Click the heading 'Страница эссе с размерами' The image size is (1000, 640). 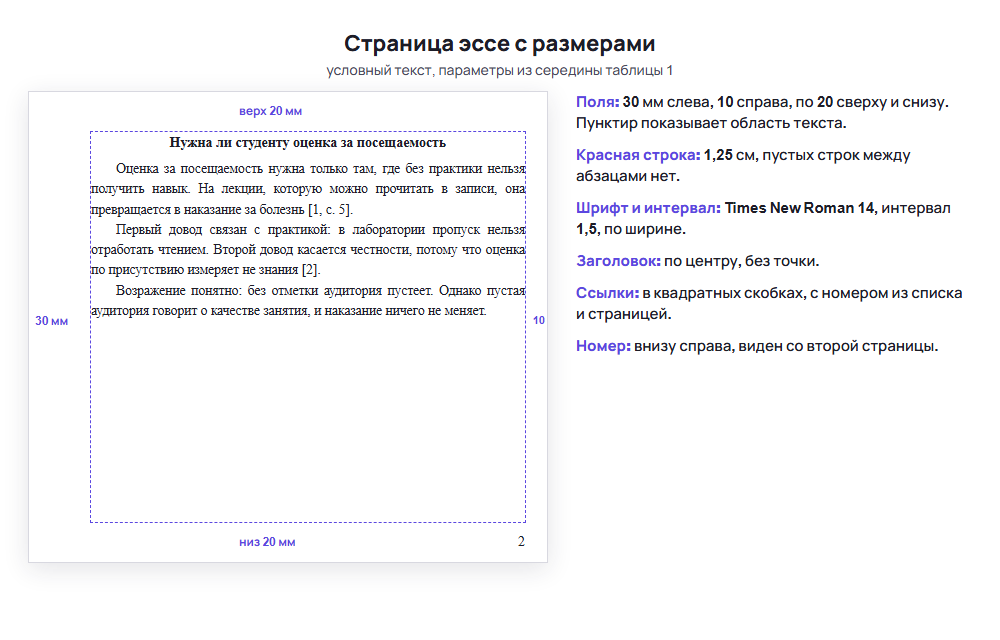[499, 43]
